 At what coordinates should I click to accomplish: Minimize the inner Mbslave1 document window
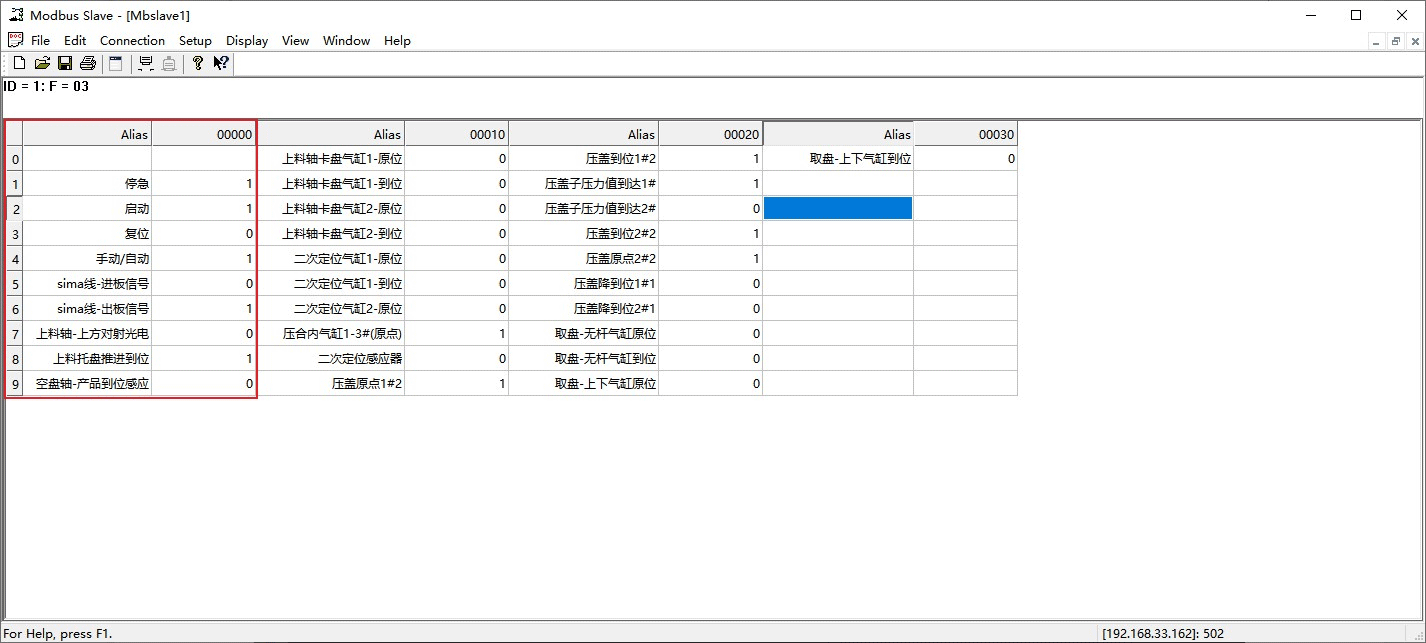coord(1377,41)
